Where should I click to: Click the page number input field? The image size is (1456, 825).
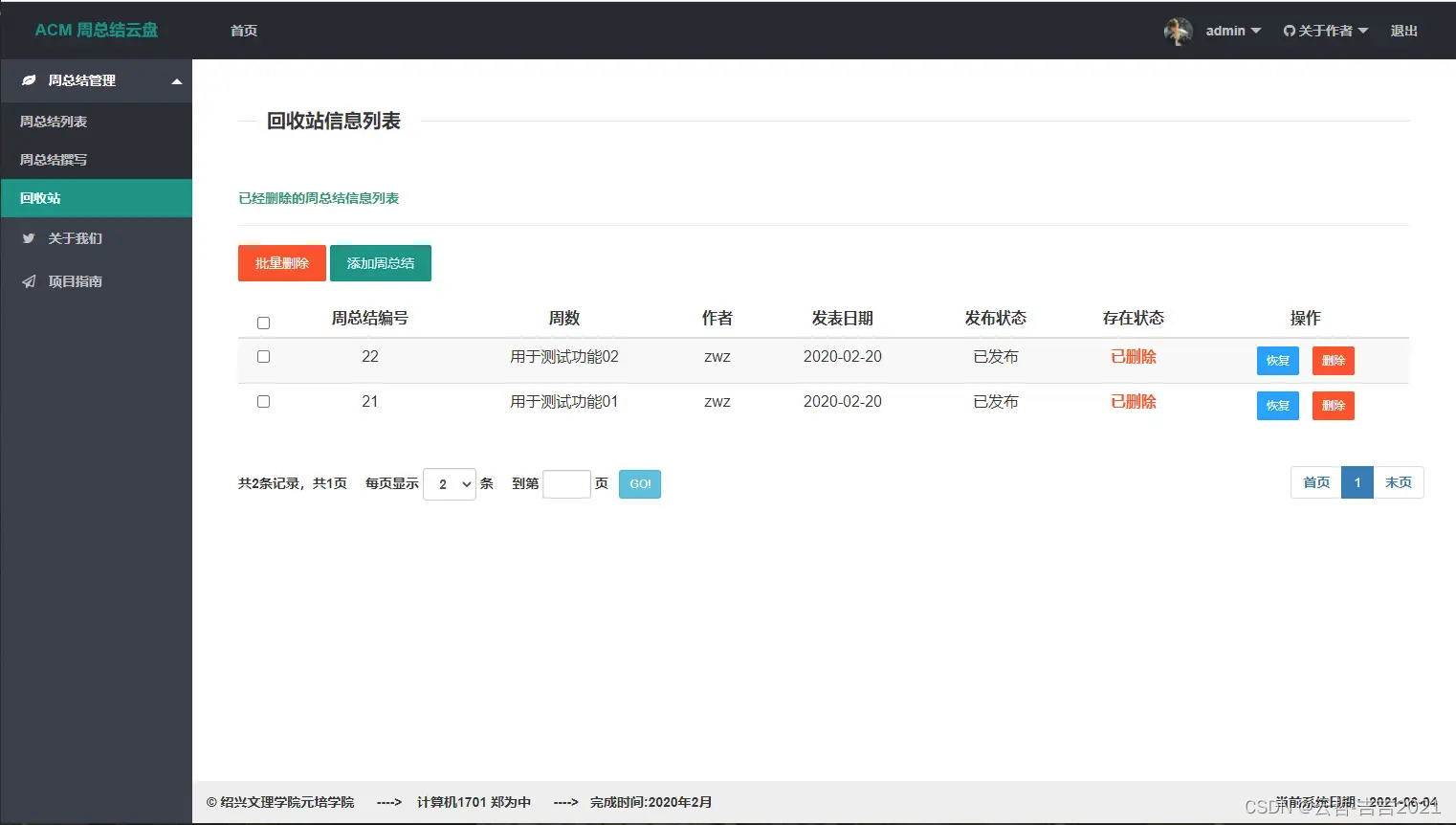tap(566, 483)
